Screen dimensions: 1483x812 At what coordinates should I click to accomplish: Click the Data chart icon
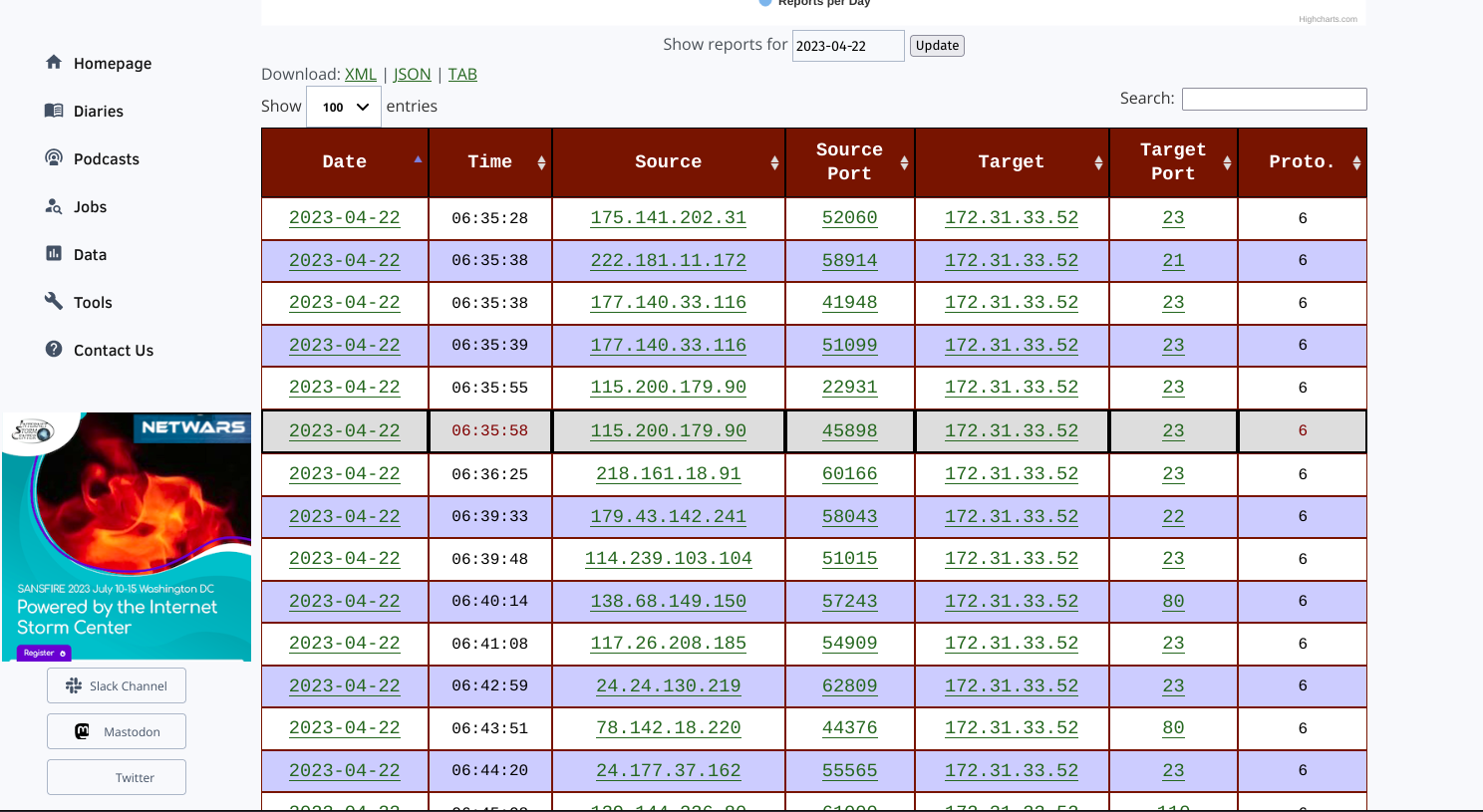[x=54, y=253]
